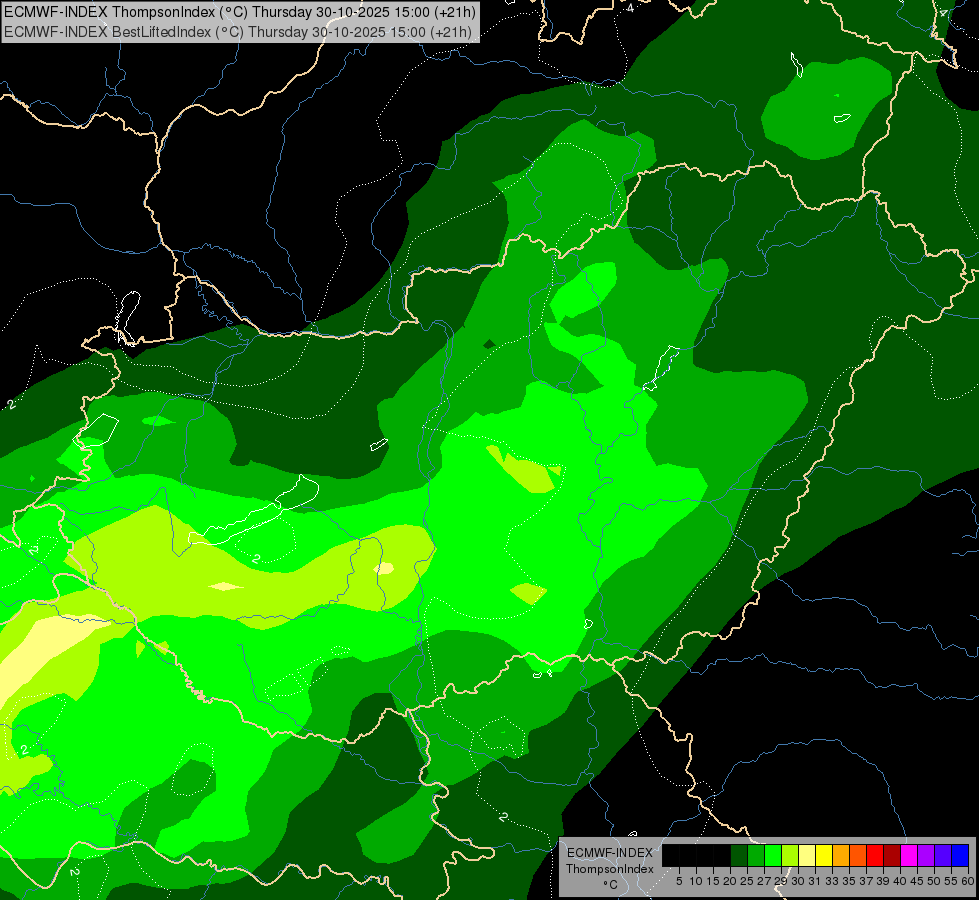
Task: Pick the violet 50-55 legend swatch
Action: pos(943,855)
